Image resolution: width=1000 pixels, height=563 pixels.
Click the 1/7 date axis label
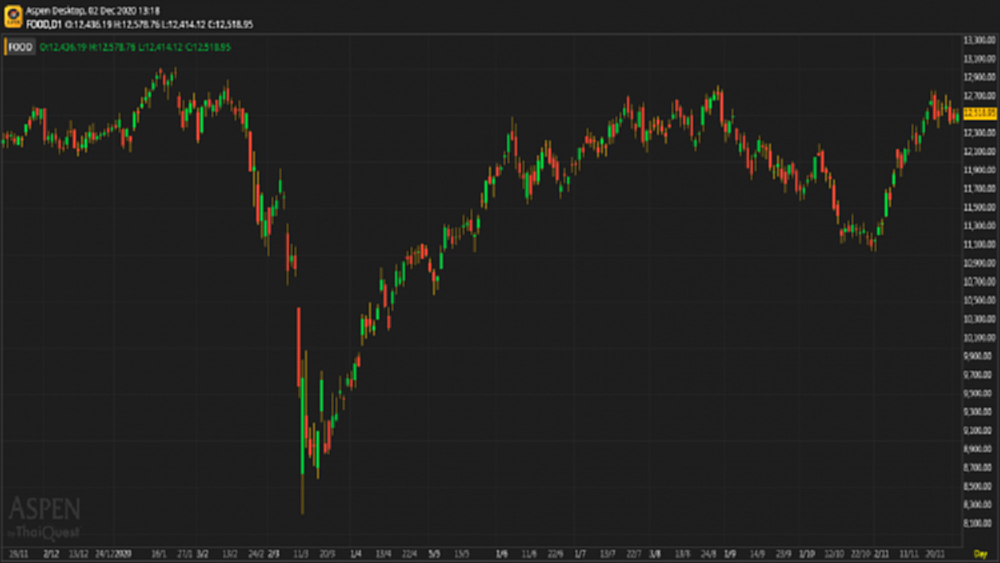pyautogui.click(x=580, y=554)
